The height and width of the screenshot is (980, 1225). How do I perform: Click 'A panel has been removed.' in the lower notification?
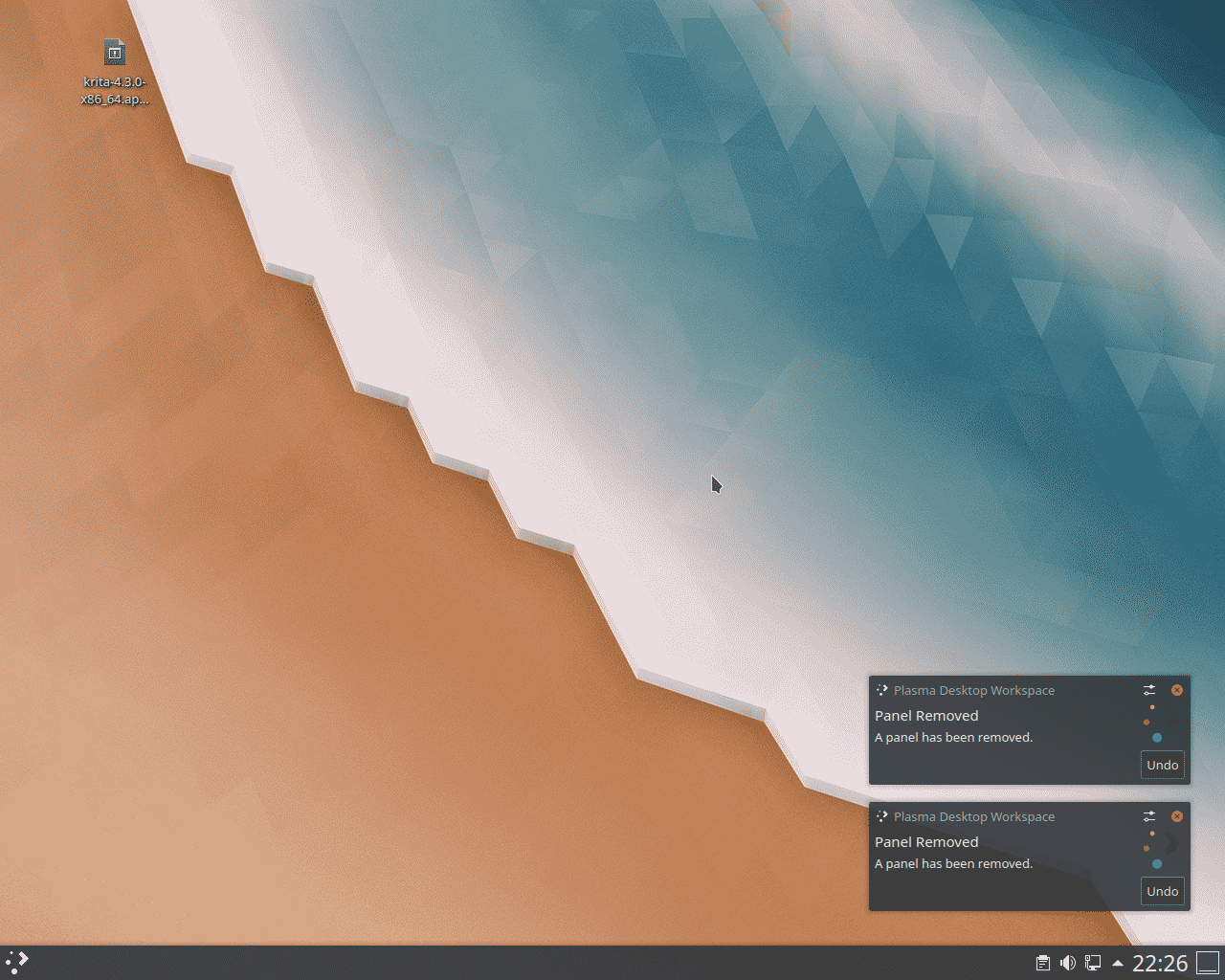[953, 863]
